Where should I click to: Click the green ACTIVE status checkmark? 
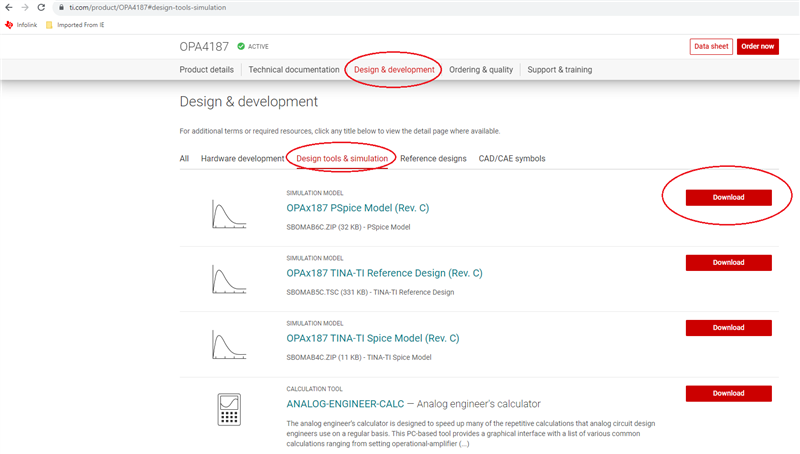[241, 46]
